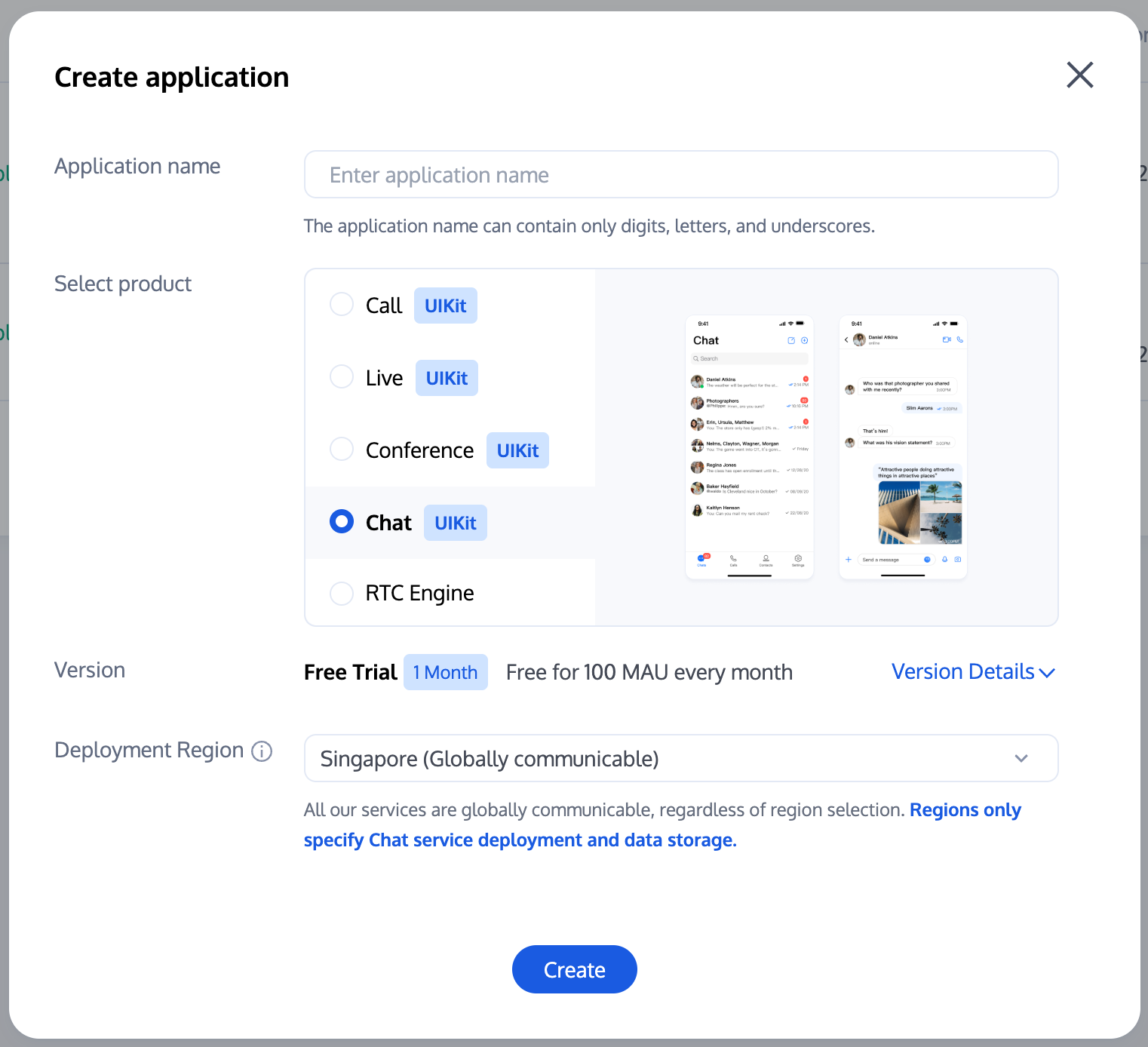This screenshot has width=1148, height=1047.
Task: Close the Create application dialog
Action: [x=1079, y=75]
